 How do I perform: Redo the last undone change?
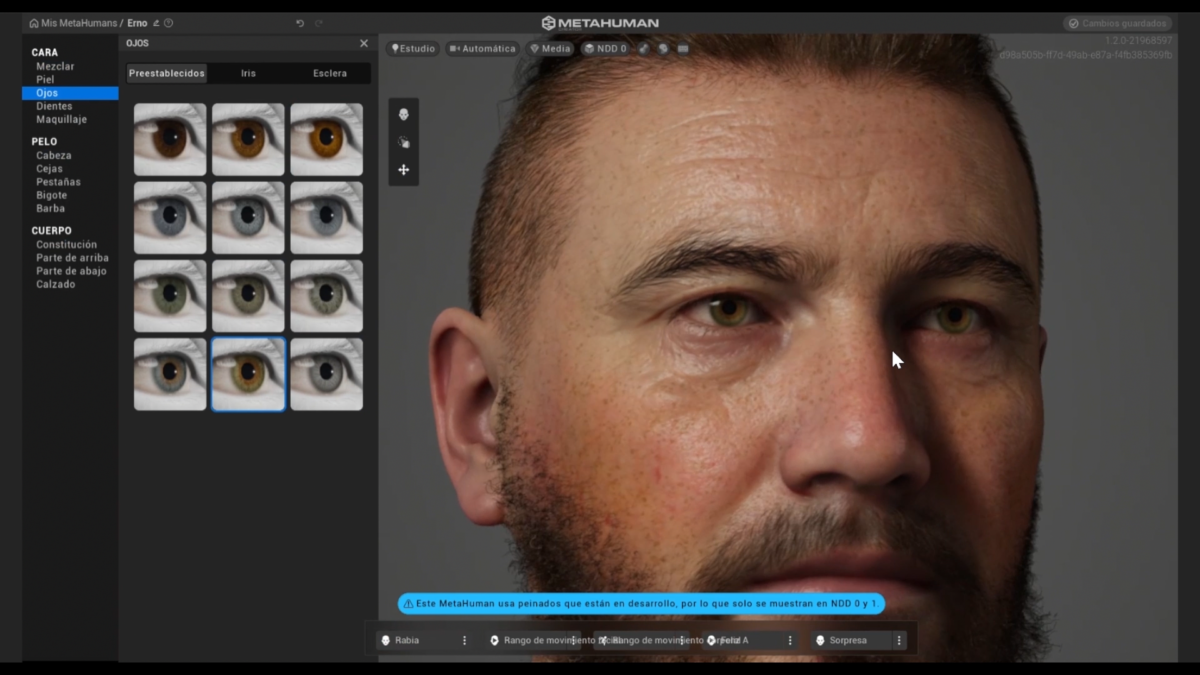pos(319,23)
